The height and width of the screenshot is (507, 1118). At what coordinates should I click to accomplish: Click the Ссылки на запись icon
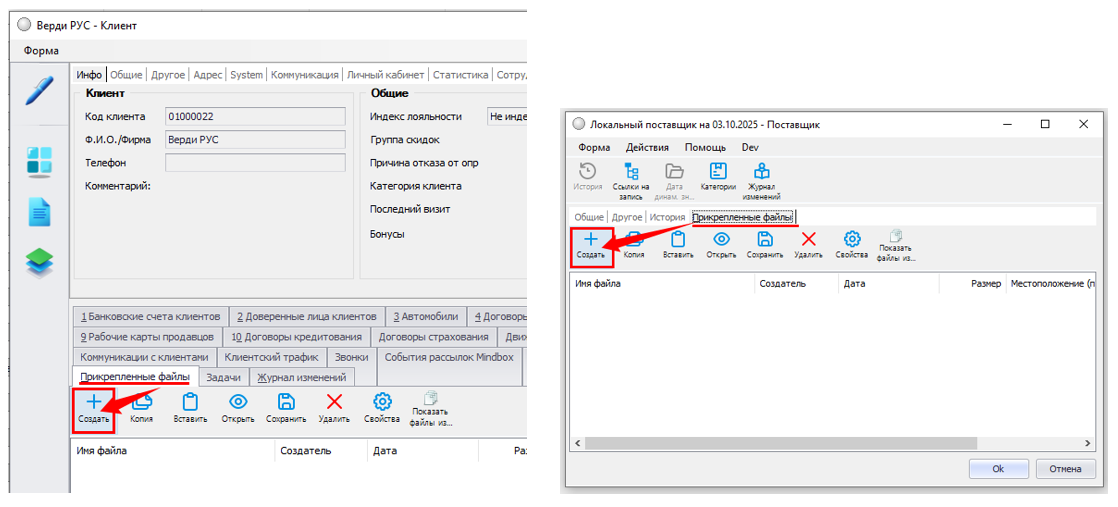point(631,176)
